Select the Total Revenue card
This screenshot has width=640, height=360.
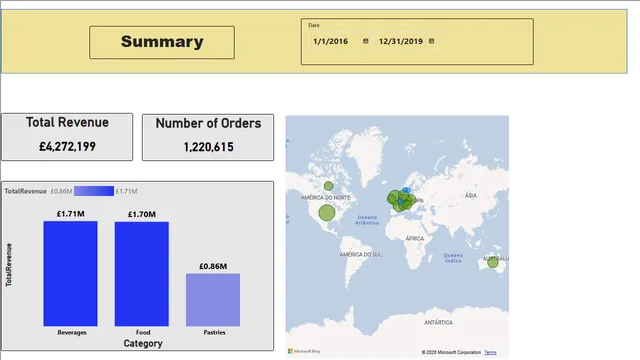pyautogui.click(x=67, y=137)
